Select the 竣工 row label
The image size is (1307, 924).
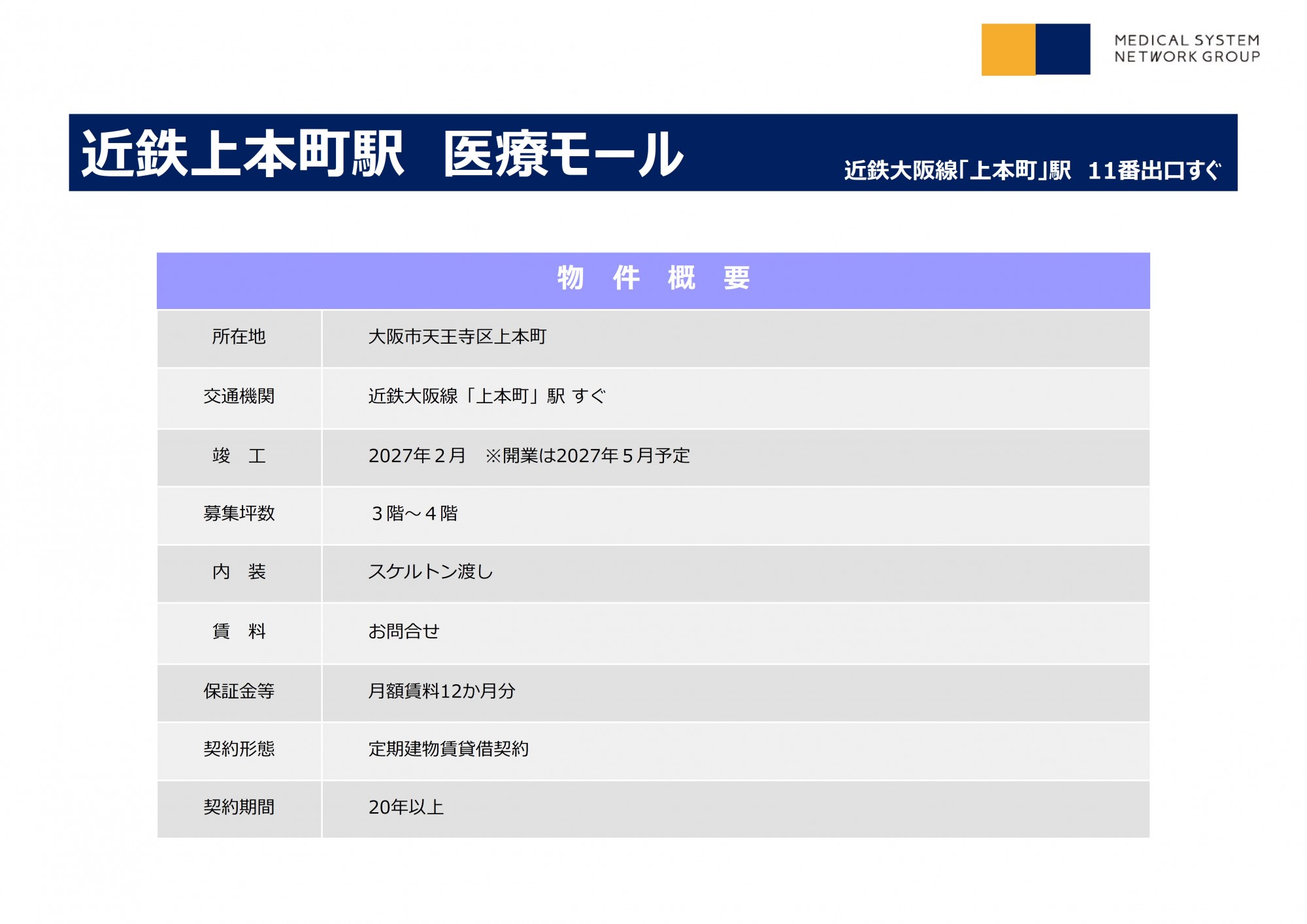click(239, 456)
